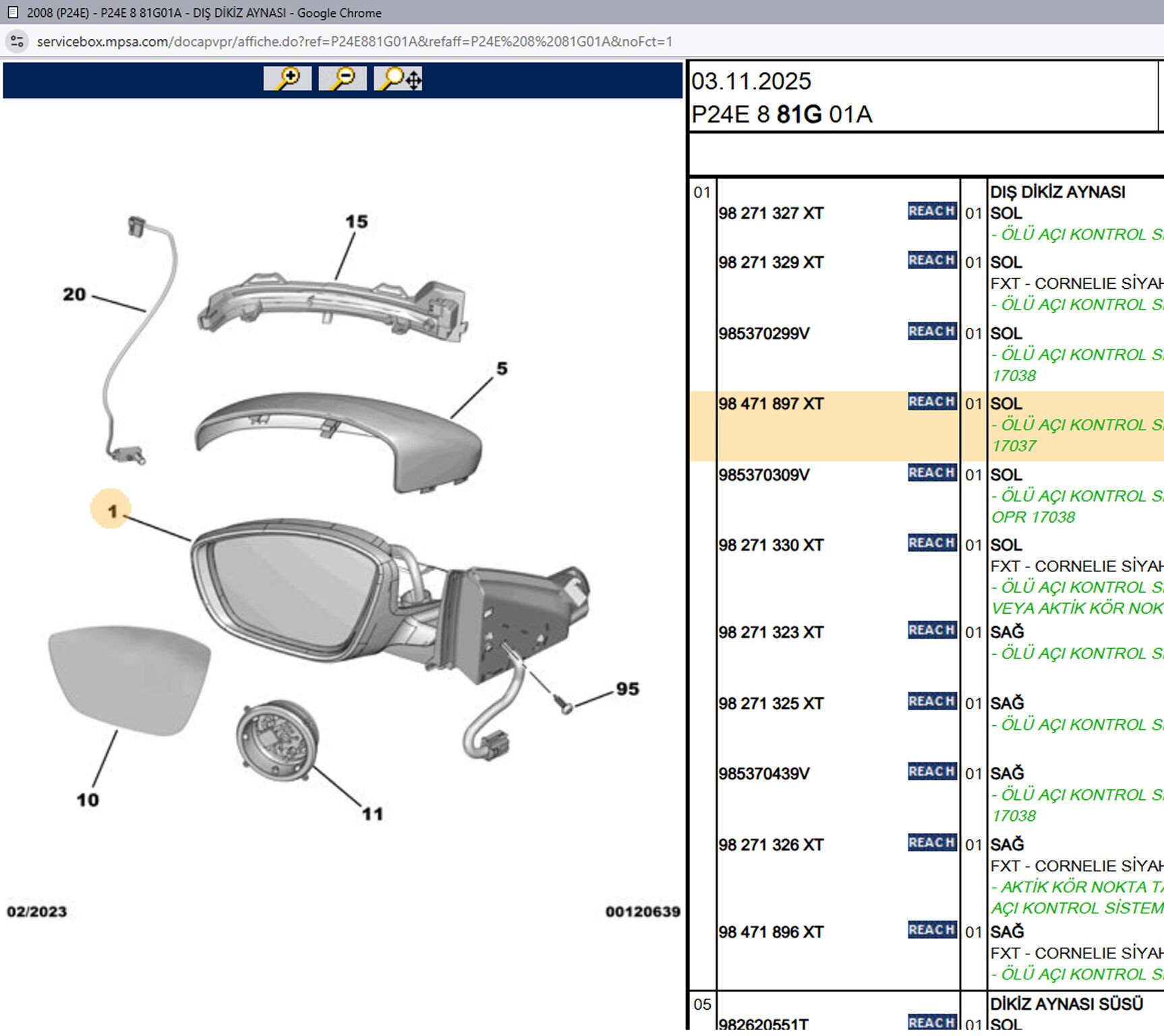Select callout number 5 mirror cover

pyautogui.click(x=502, y=369)
